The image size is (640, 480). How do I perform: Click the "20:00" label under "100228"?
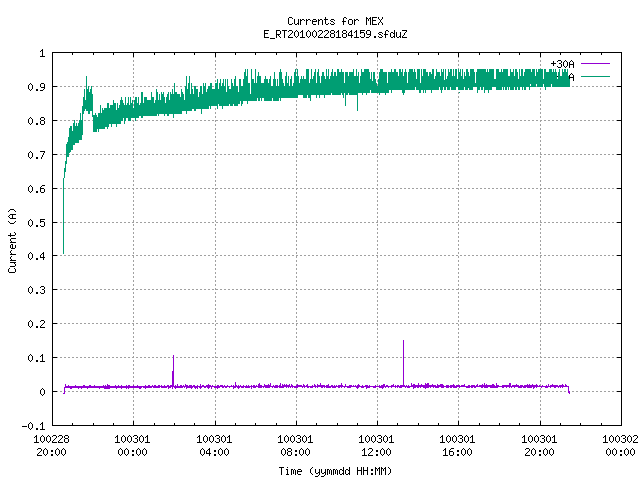pyautogui.click(x=51, y=452)
